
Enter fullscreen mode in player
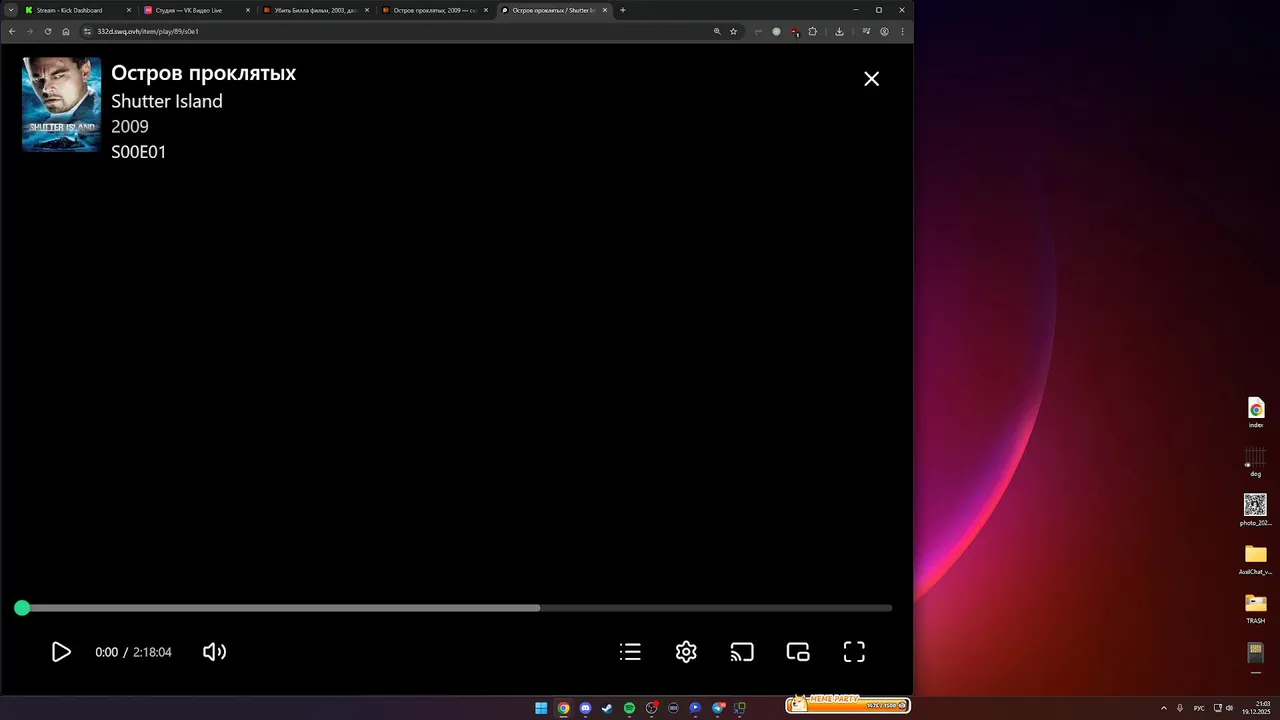click(854, 652)
